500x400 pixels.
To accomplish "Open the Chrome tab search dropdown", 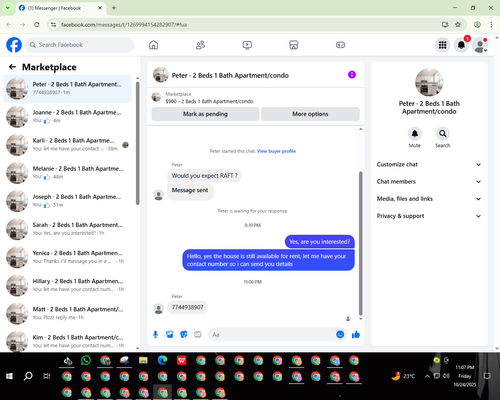I will pos(7,8).
